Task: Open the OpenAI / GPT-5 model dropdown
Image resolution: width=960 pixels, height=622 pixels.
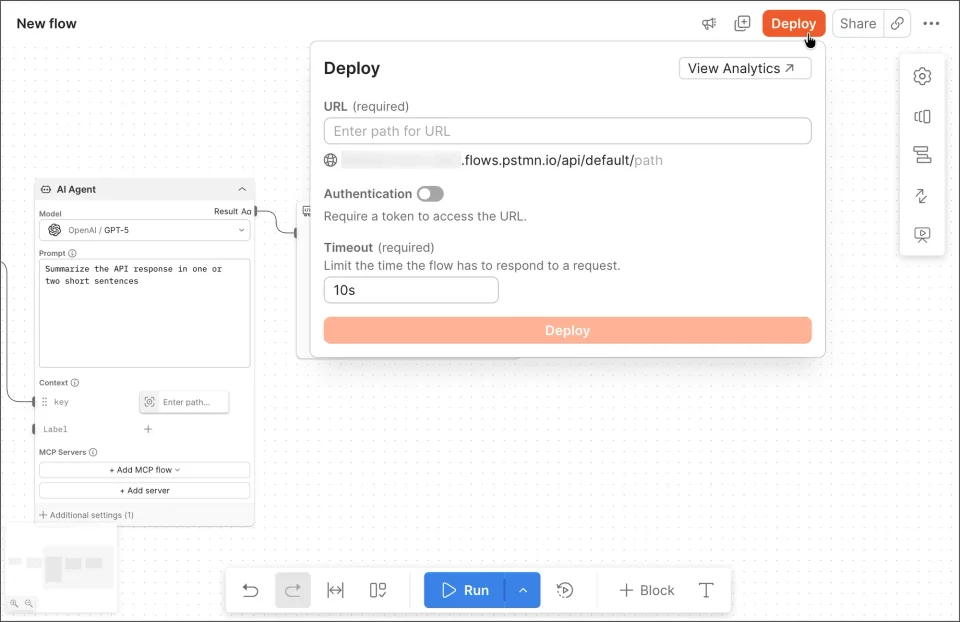Action: pos(144,230)
